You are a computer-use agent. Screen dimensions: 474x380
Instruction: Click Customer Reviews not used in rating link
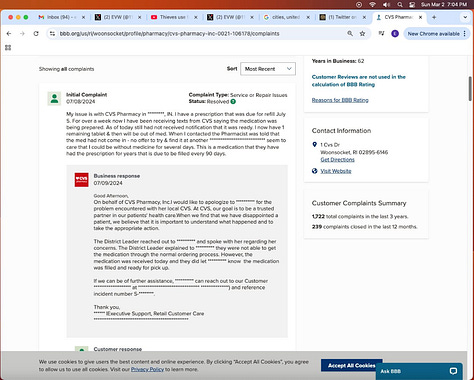(x=359, y=81)
